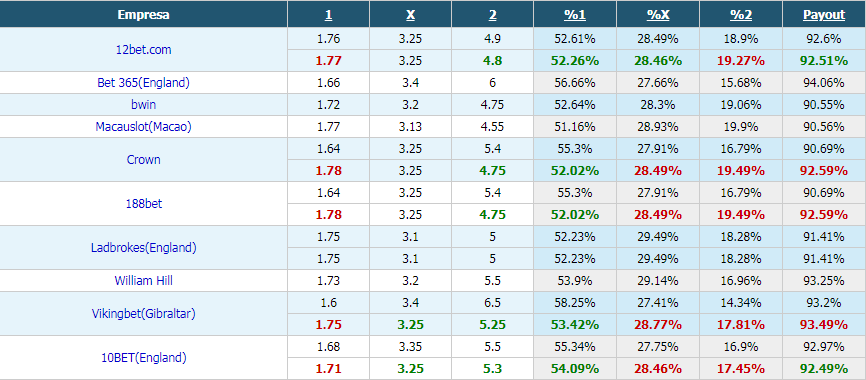Sort by the 1 column header
866x380 pixels.
(x=329, y=15)
